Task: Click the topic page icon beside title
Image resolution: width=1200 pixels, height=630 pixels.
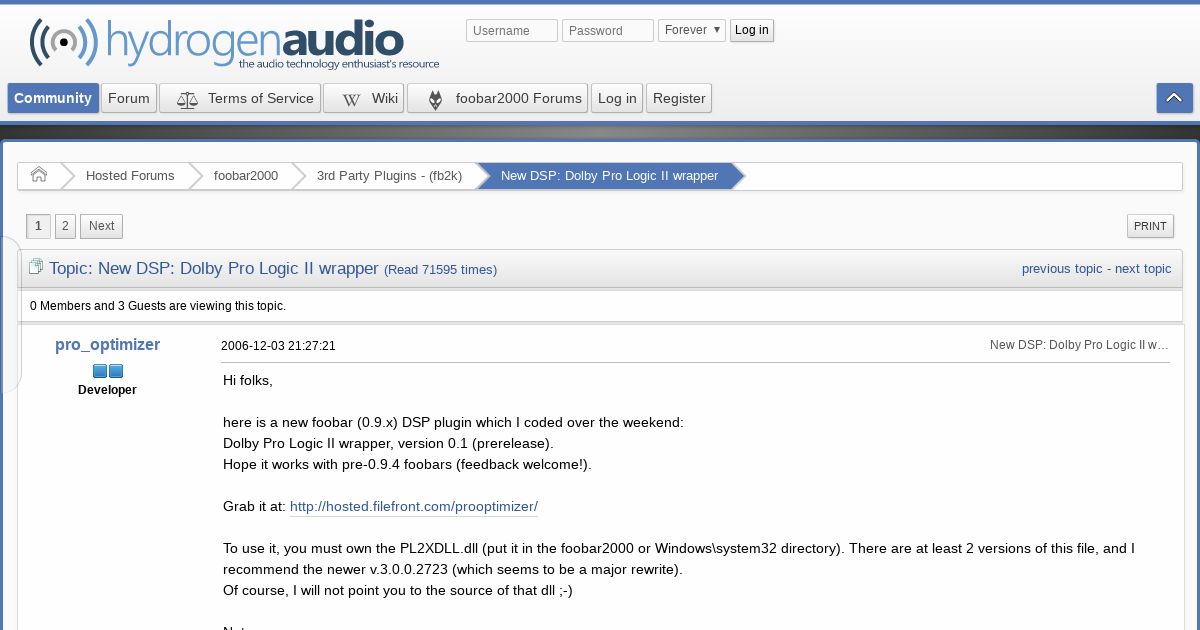Action: (36, 267)
